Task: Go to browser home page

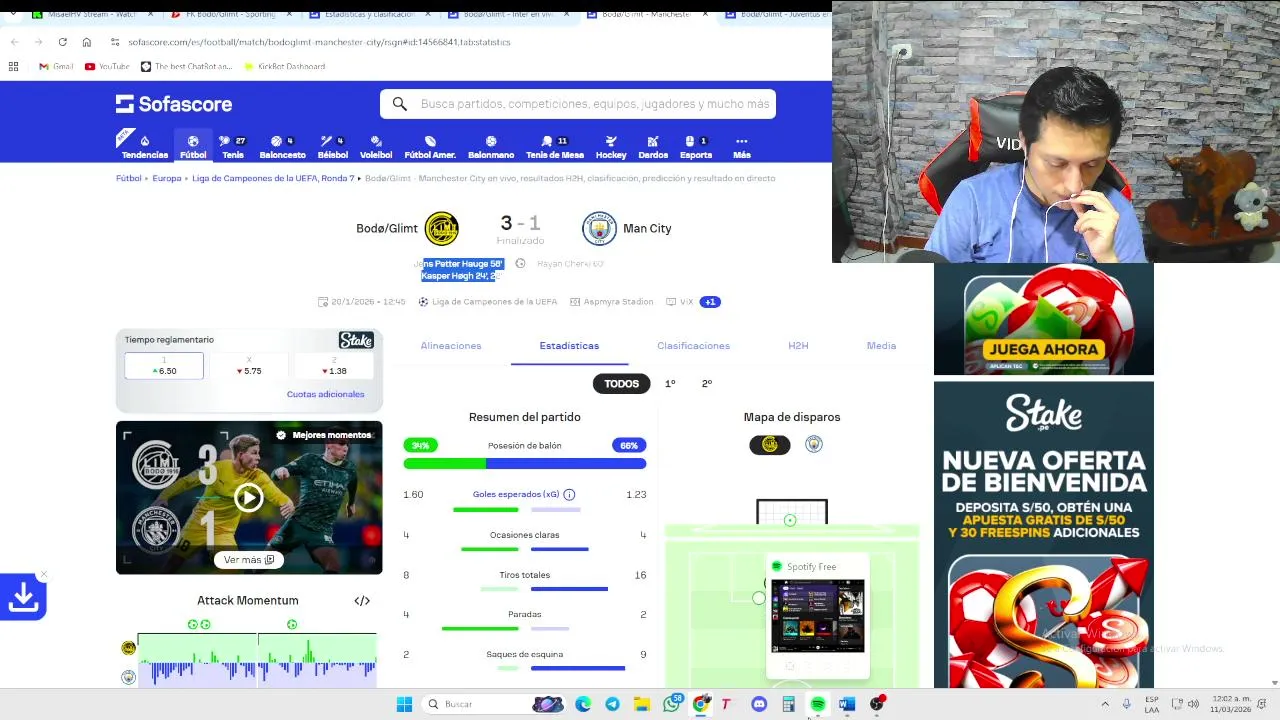Action: 87,42
